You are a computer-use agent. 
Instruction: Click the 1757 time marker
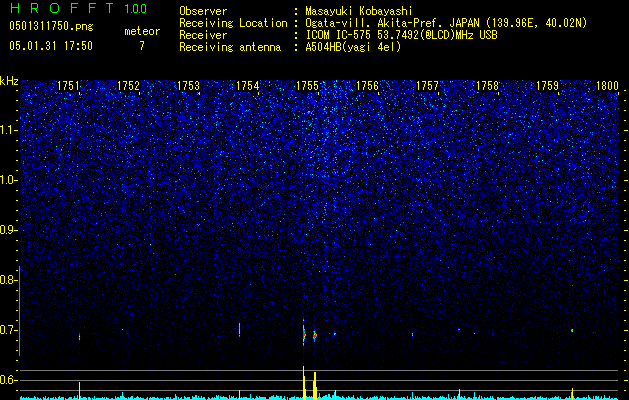click(428, 85)
